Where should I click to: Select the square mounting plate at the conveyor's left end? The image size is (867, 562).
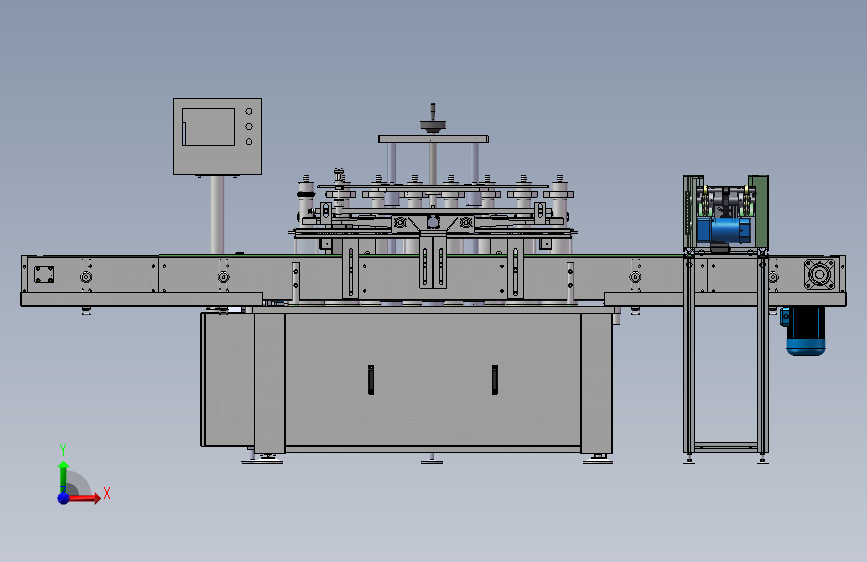point(44,274)
